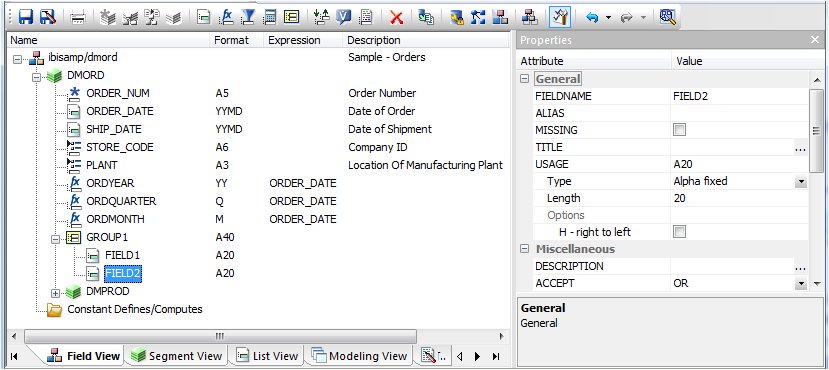829x370 pixels.
Task: Click the Insert Filter funnel icon
Action: click(x=247, y=17)
